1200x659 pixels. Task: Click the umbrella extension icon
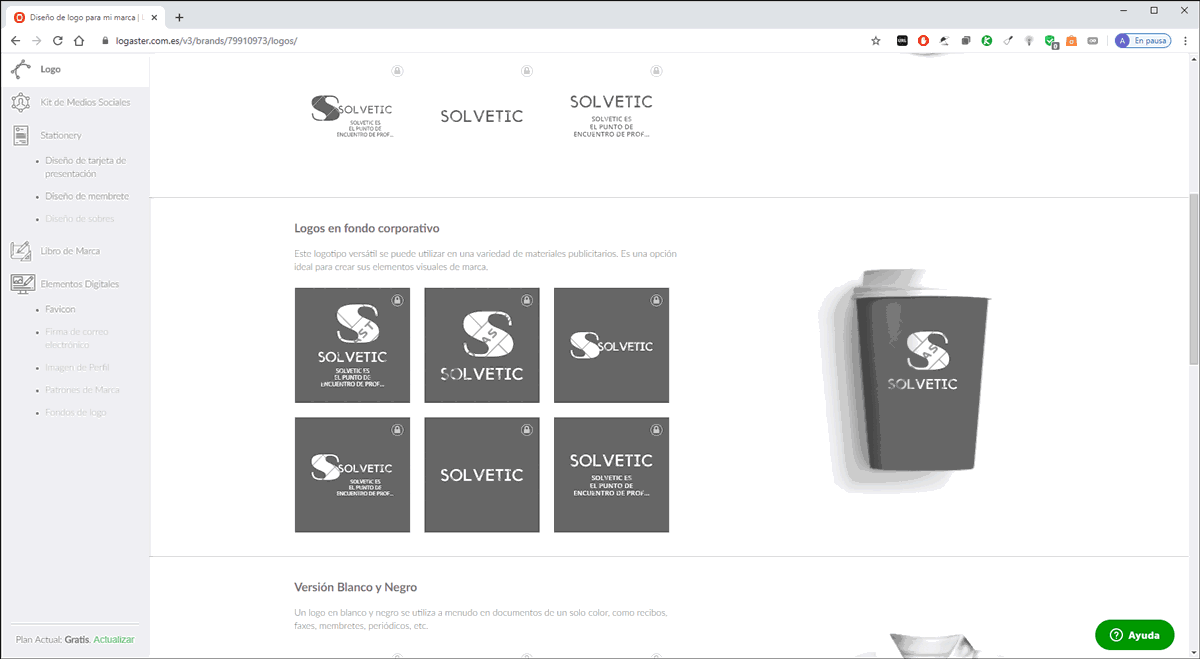(x=944, y=41)
